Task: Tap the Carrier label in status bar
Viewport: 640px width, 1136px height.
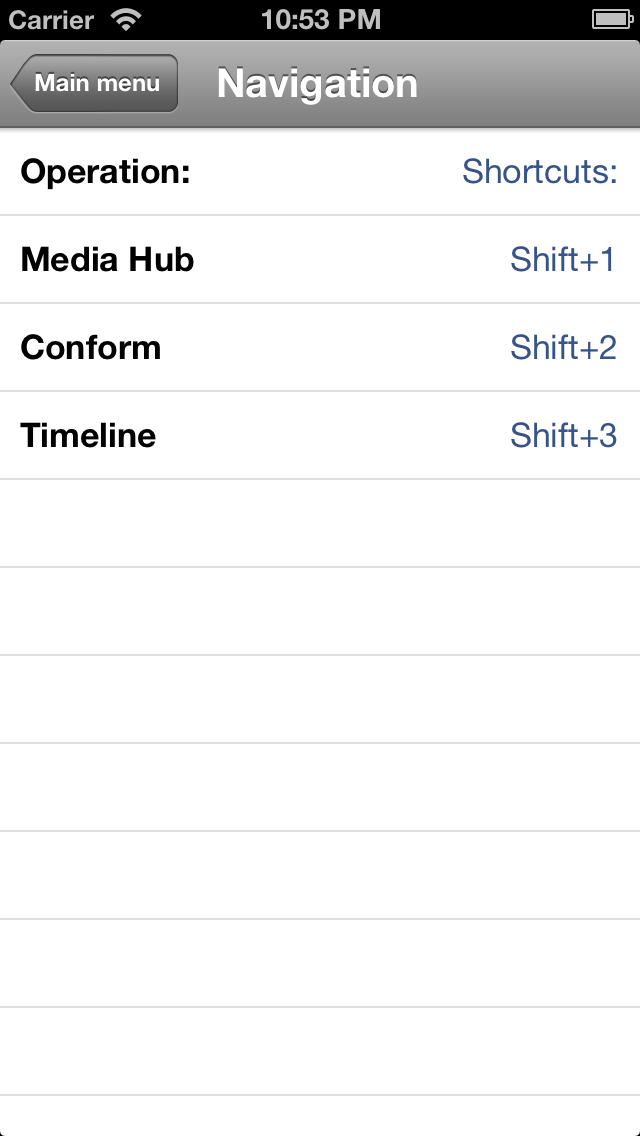Action: click(x=51, y=19)
